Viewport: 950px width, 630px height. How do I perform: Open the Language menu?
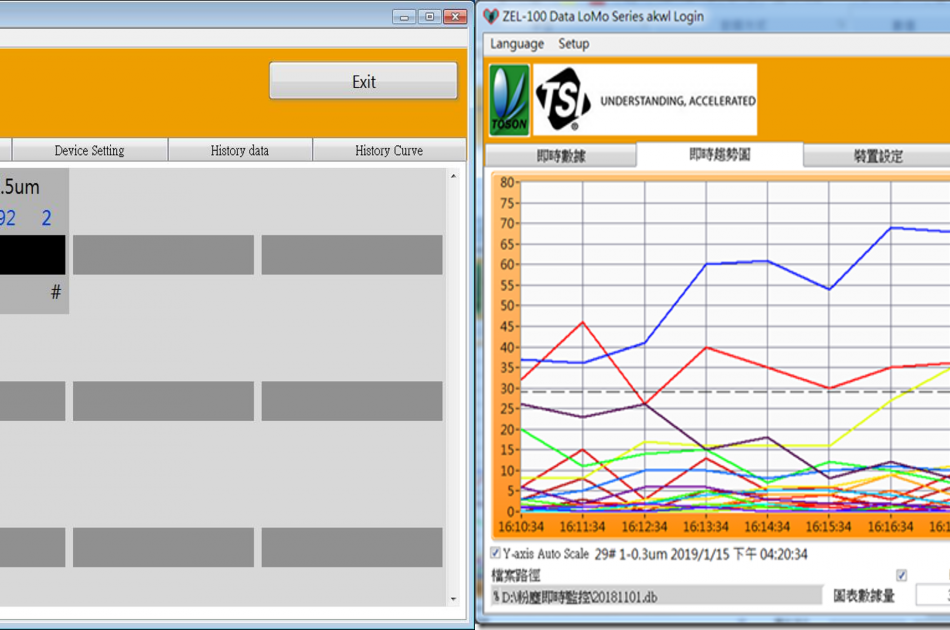[x=517, y=44]
